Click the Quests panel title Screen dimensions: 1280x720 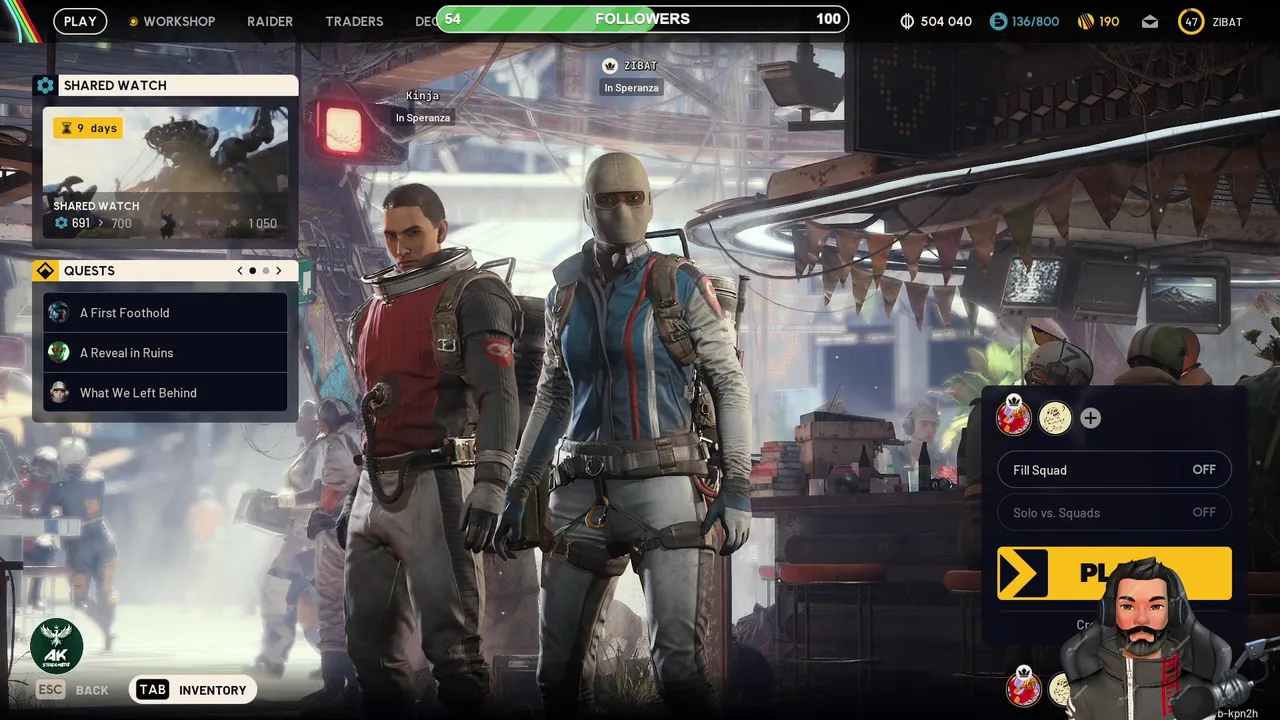click(89, 271)
